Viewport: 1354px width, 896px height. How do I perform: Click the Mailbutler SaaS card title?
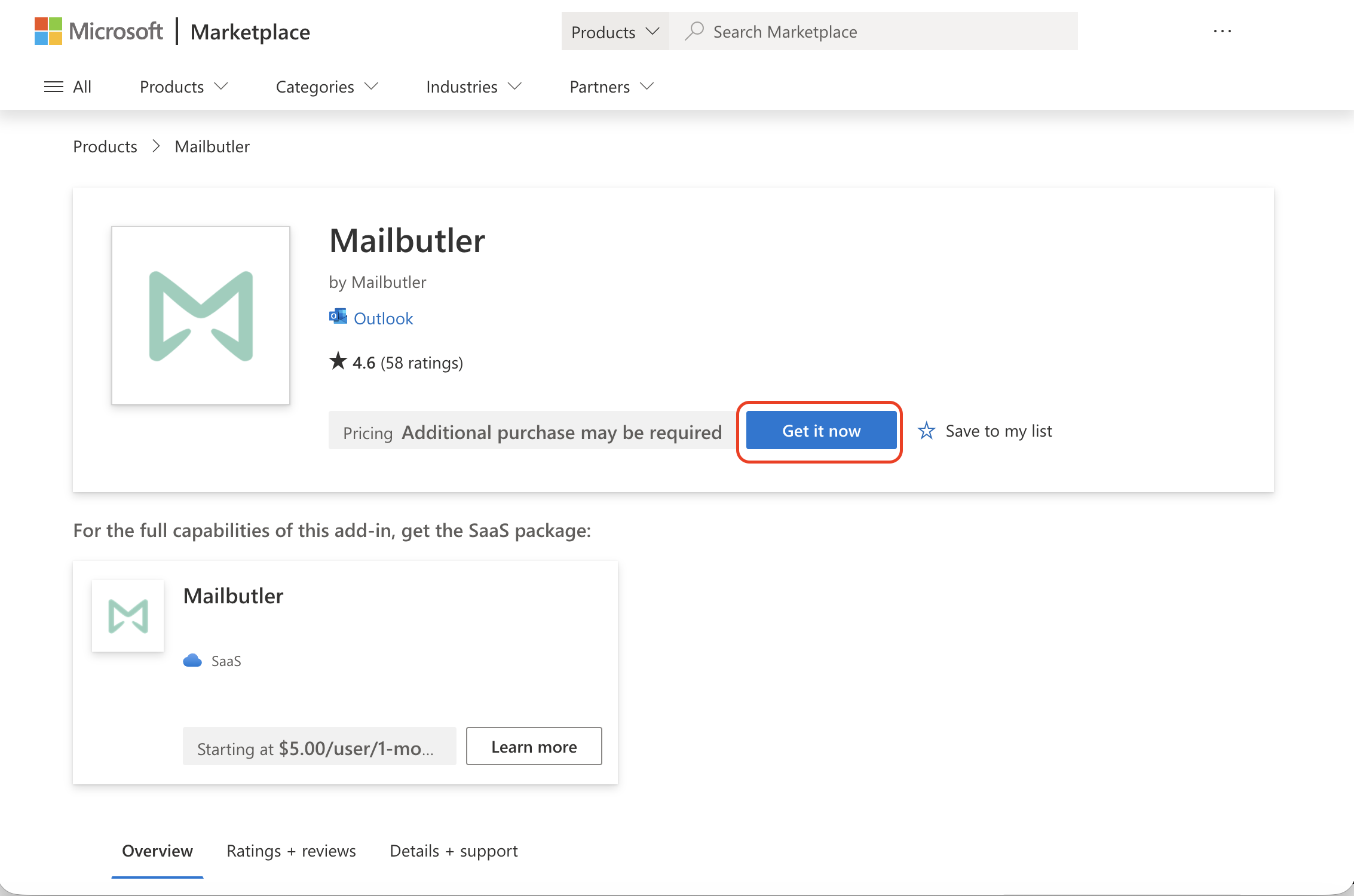233,596
